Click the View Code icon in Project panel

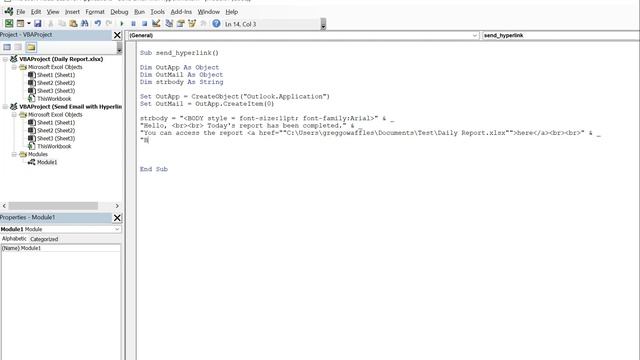point(7,47)
